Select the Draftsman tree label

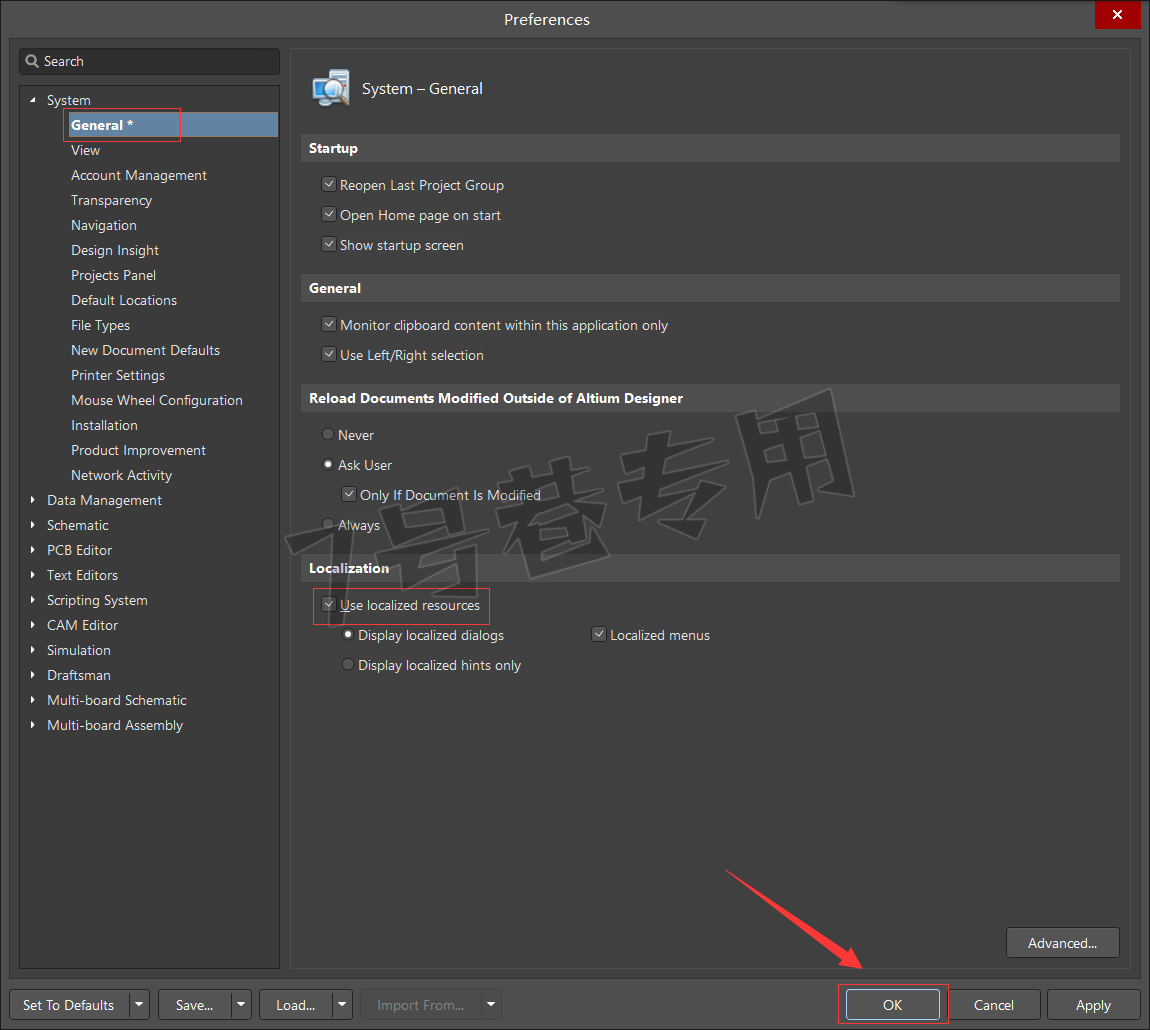[x=78, y=675]
